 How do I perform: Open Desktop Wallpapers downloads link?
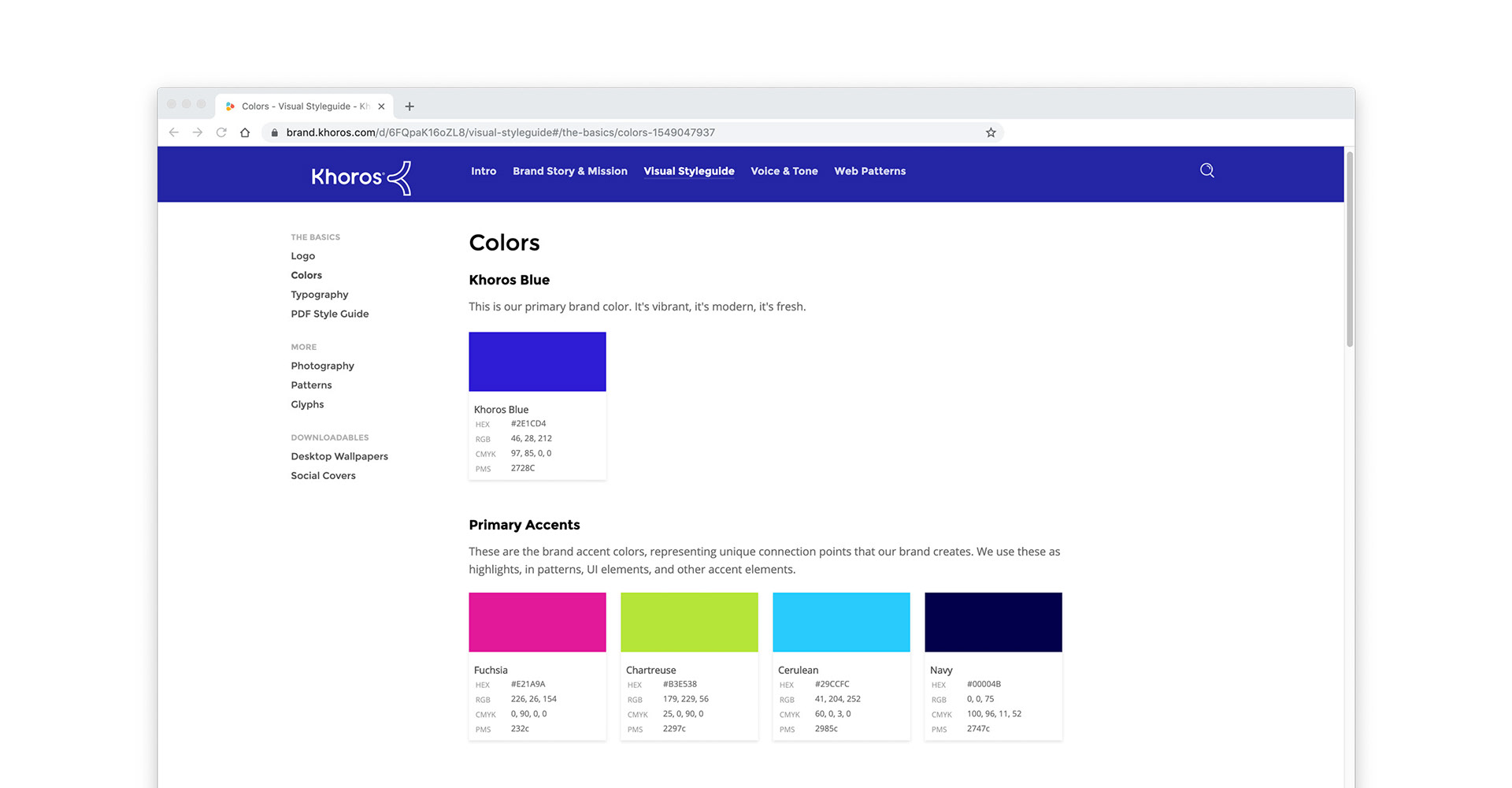[339, 456]
